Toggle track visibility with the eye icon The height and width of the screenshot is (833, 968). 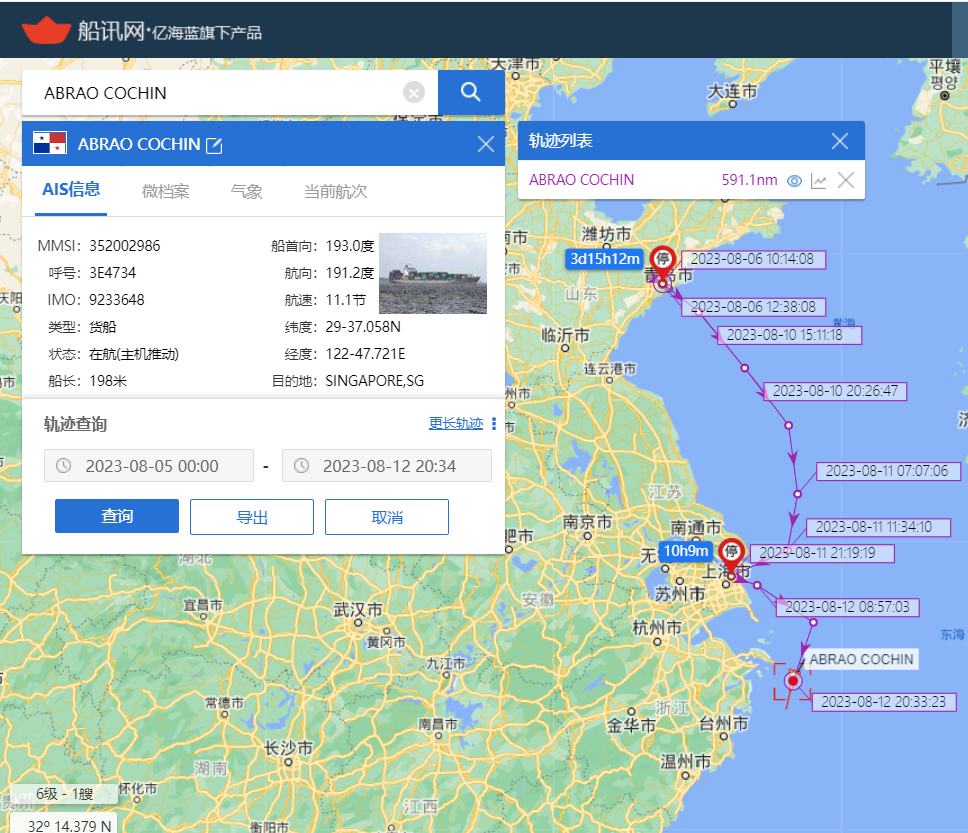[795, 181]
